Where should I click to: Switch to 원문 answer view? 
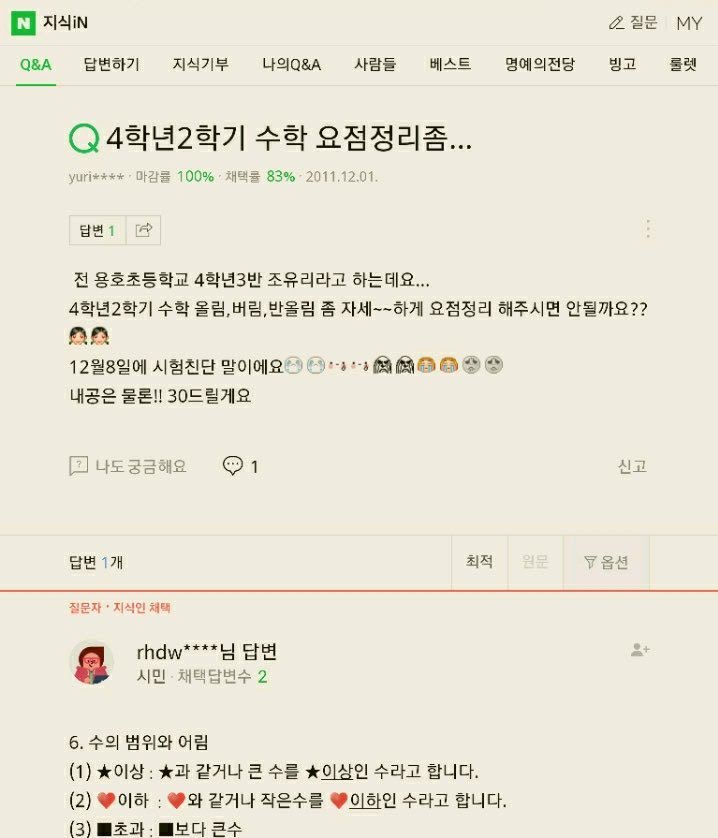tap(535, 562)
